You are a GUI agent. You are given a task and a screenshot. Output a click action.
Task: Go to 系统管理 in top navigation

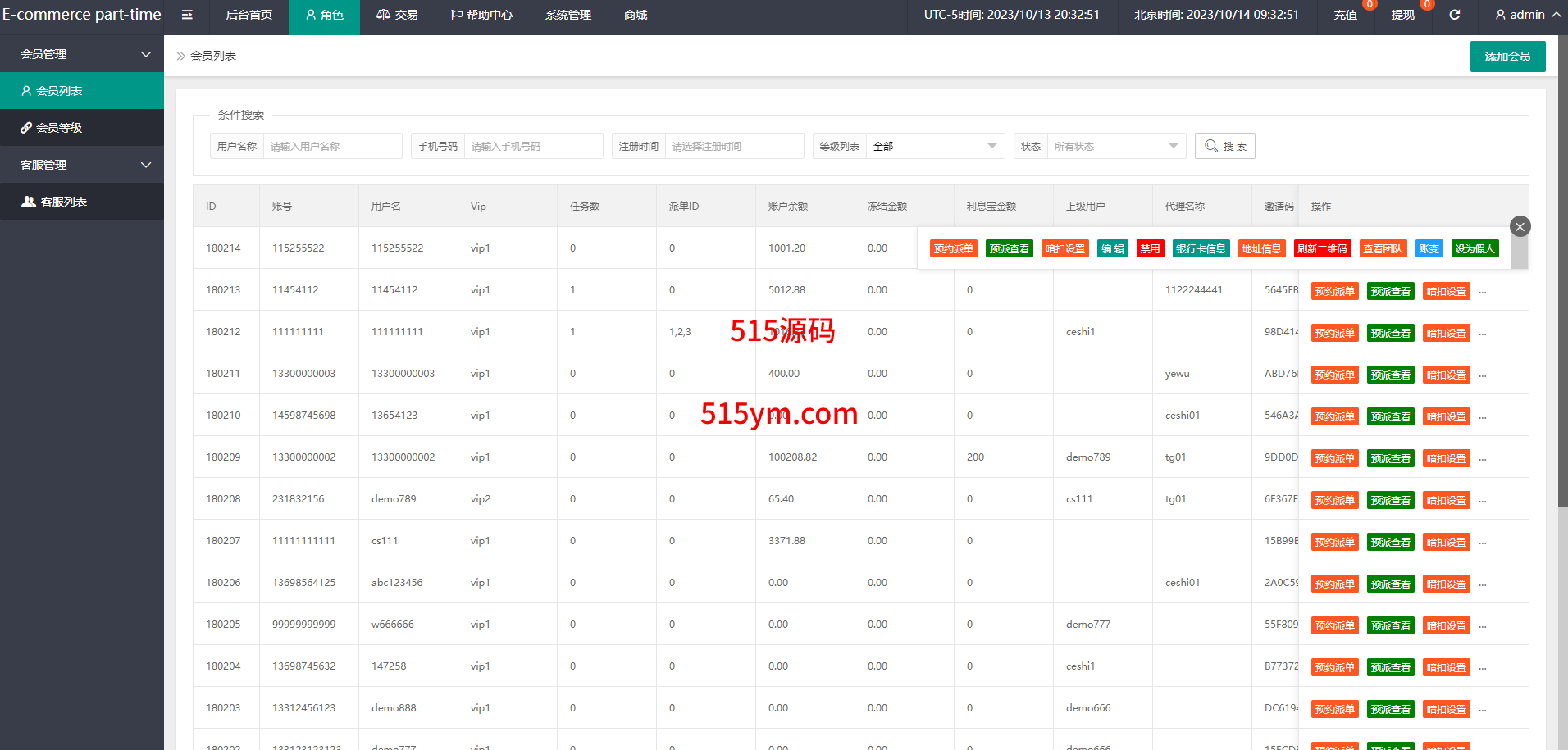click(x=567, y=15)
